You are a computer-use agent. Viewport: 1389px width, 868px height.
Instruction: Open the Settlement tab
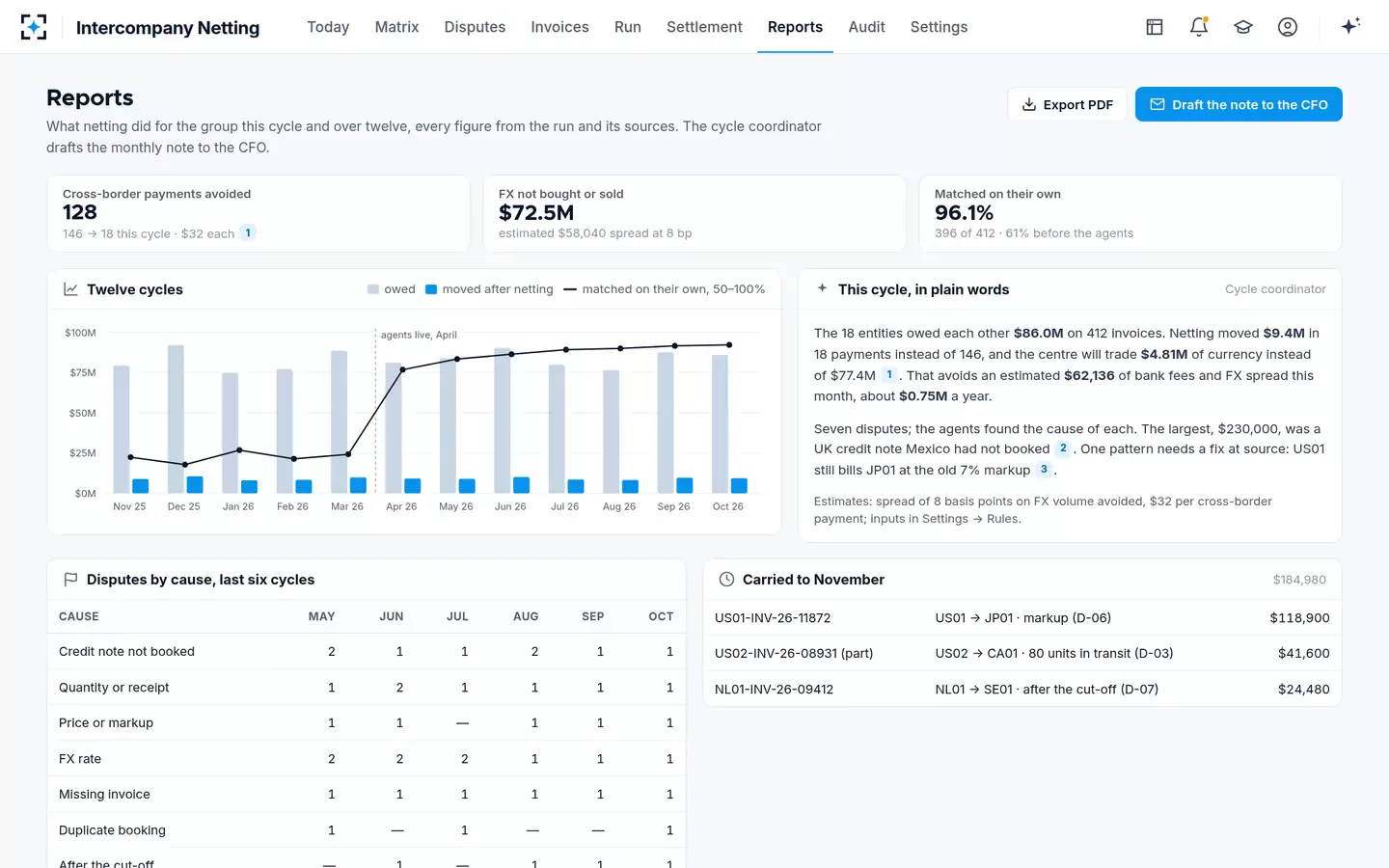[x=704, y=27]
